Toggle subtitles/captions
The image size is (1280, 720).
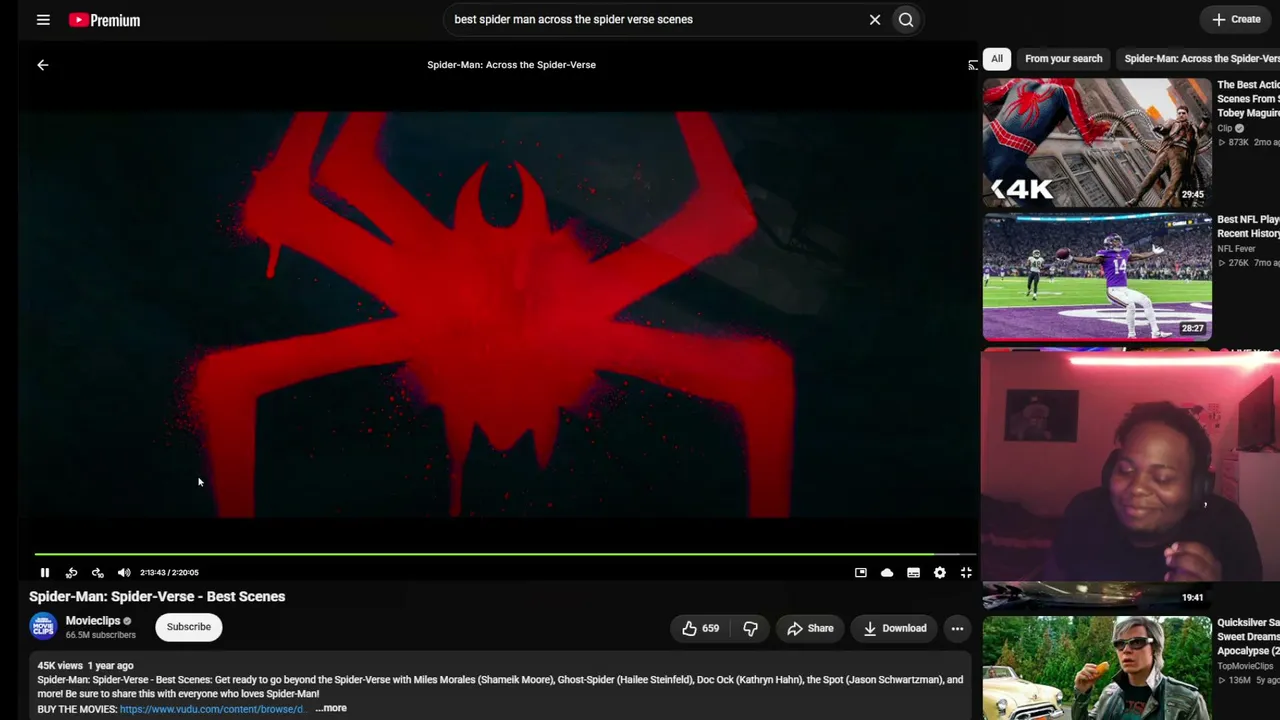point(913,573)
